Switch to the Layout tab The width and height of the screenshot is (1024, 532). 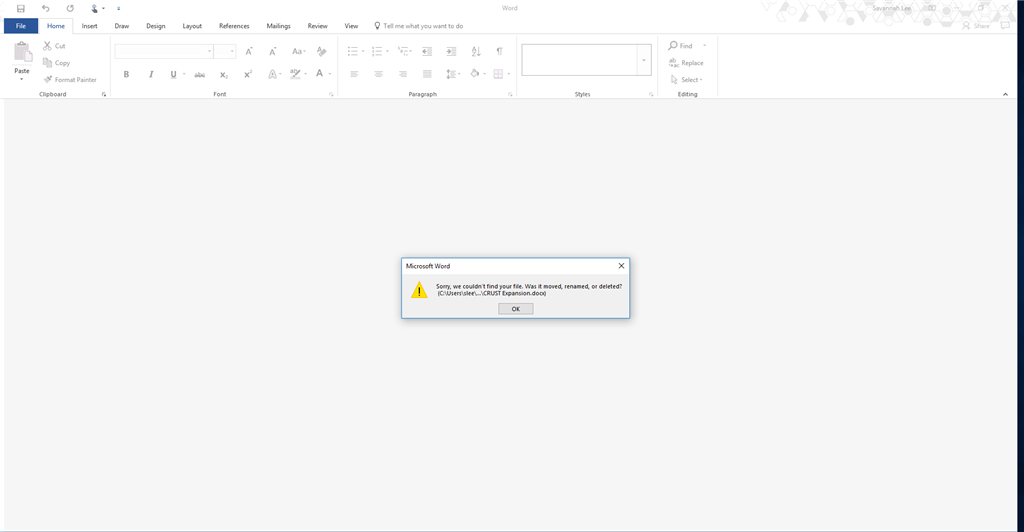192,26
